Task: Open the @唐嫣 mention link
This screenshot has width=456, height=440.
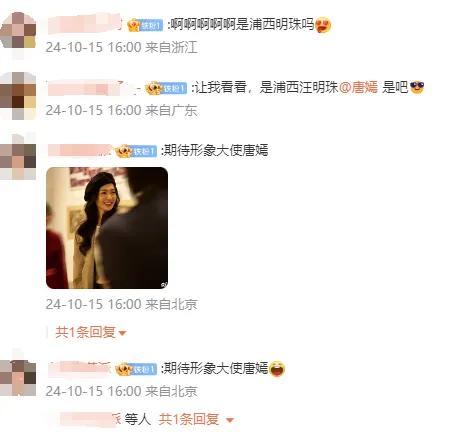Action: pyautogui.click(x=358, y=88)
